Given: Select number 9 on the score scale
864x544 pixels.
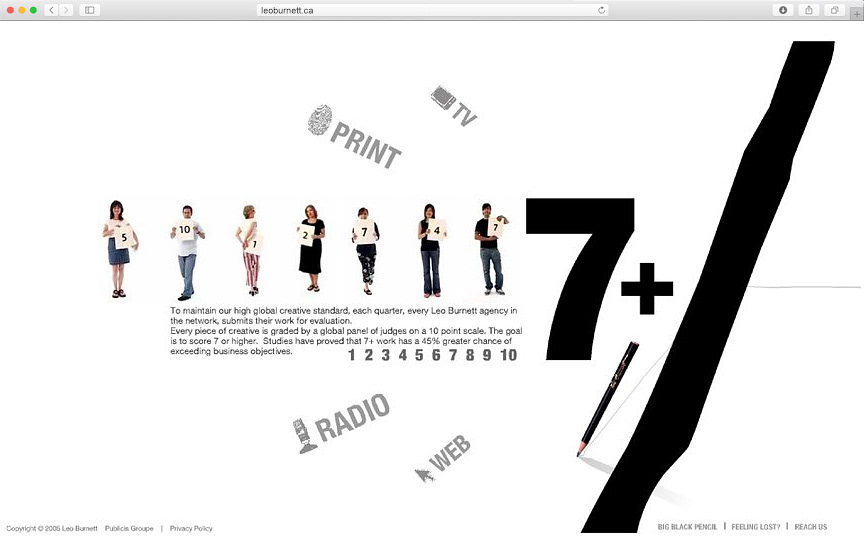Looking at the screenshot, I should point(487,355).
